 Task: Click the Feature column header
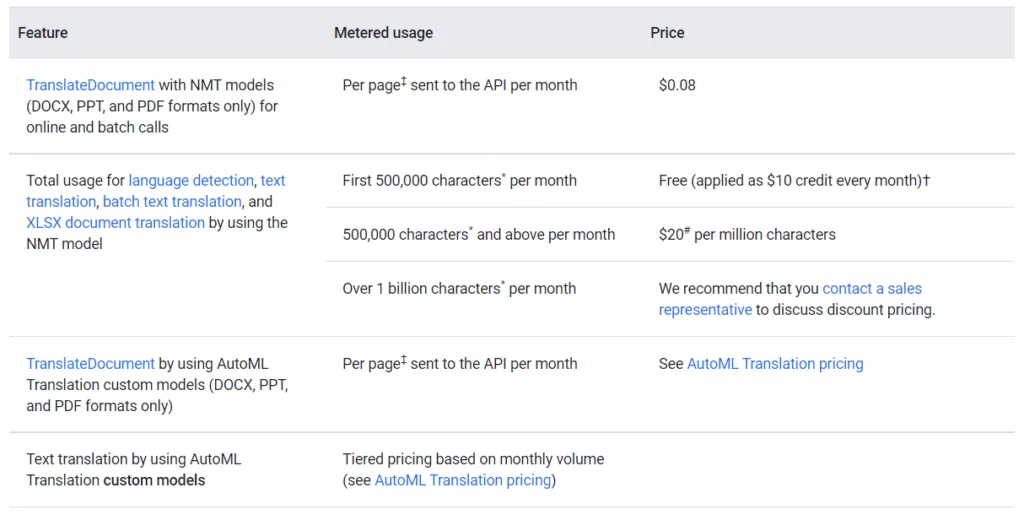pyautogui.click(x=42, y=33)
